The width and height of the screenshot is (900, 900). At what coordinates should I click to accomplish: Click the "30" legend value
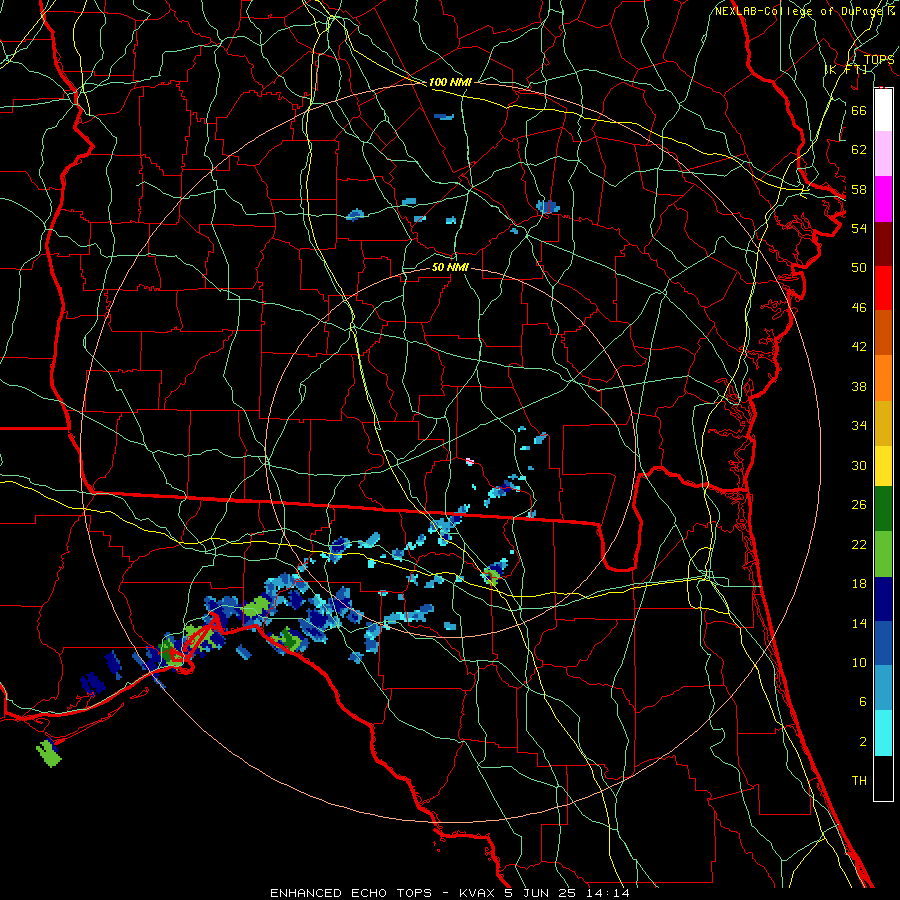(x=859, y=465)
